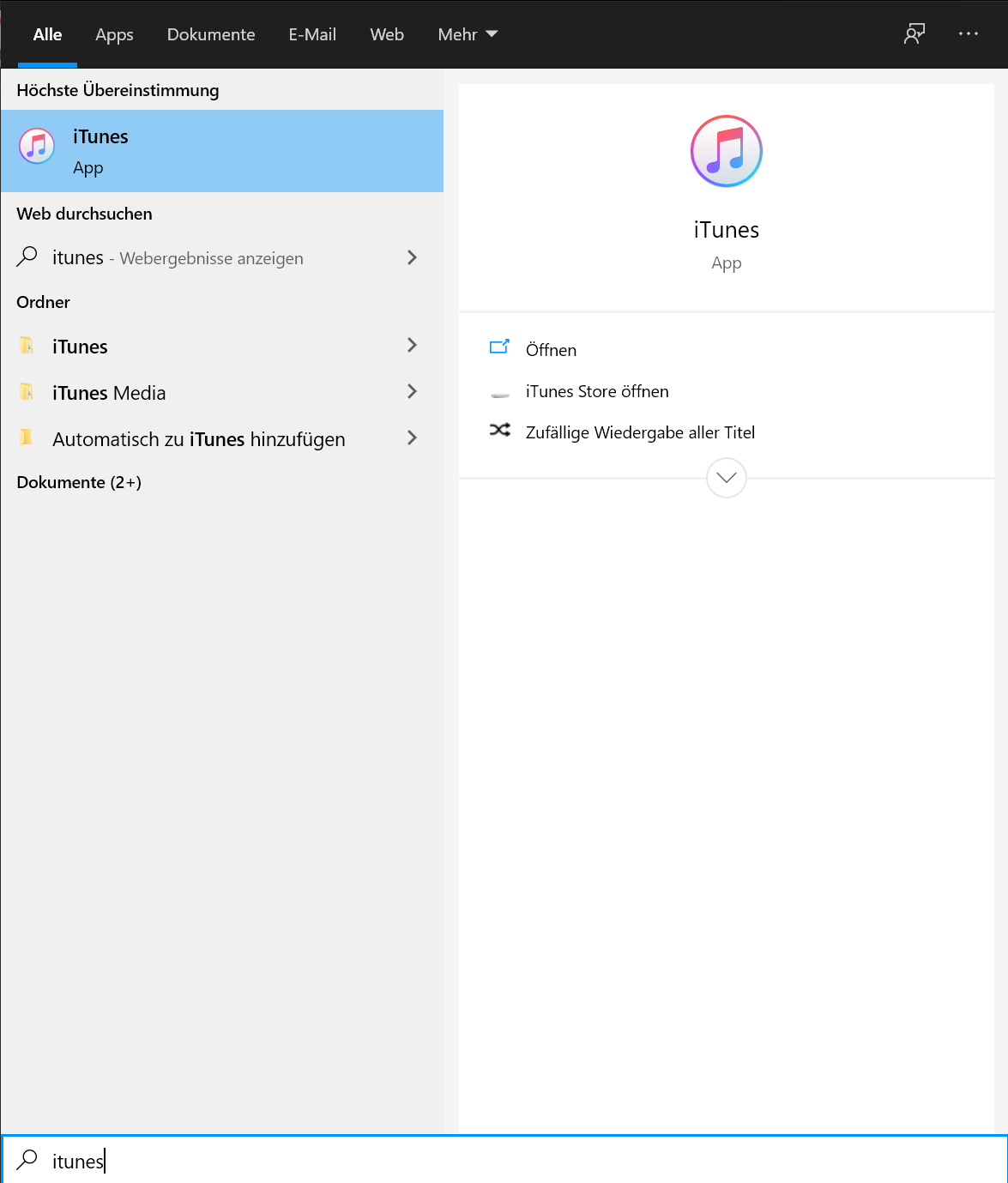1008x1183 pixels.
Task: Expand more actions with the down chevron
Action: pos(727,478)
